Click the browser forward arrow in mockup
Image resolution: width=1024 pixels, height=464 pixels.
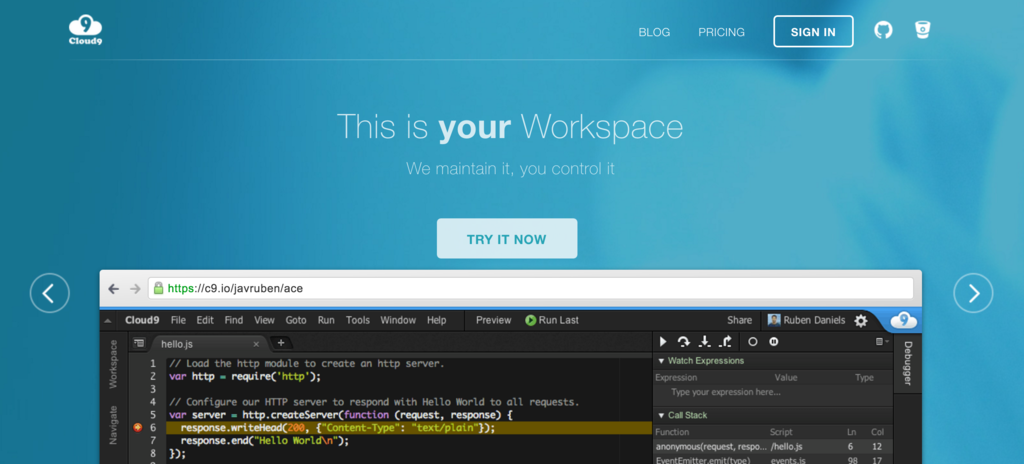[135, 288]
